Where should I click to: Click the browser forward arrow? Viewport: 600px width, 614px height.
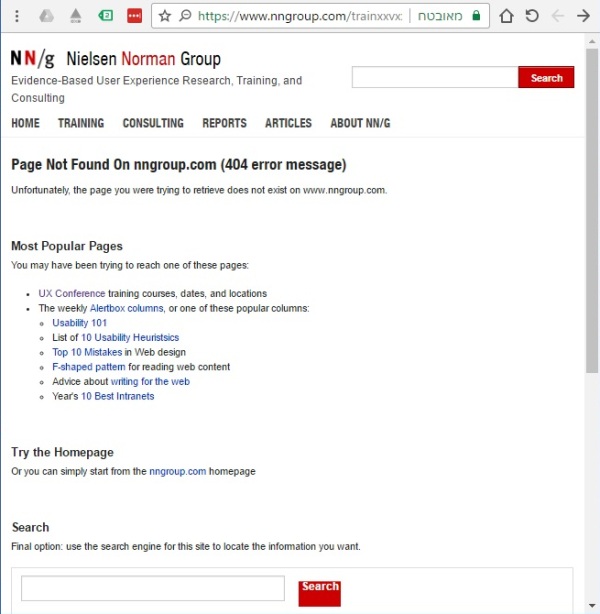[584, 16]
